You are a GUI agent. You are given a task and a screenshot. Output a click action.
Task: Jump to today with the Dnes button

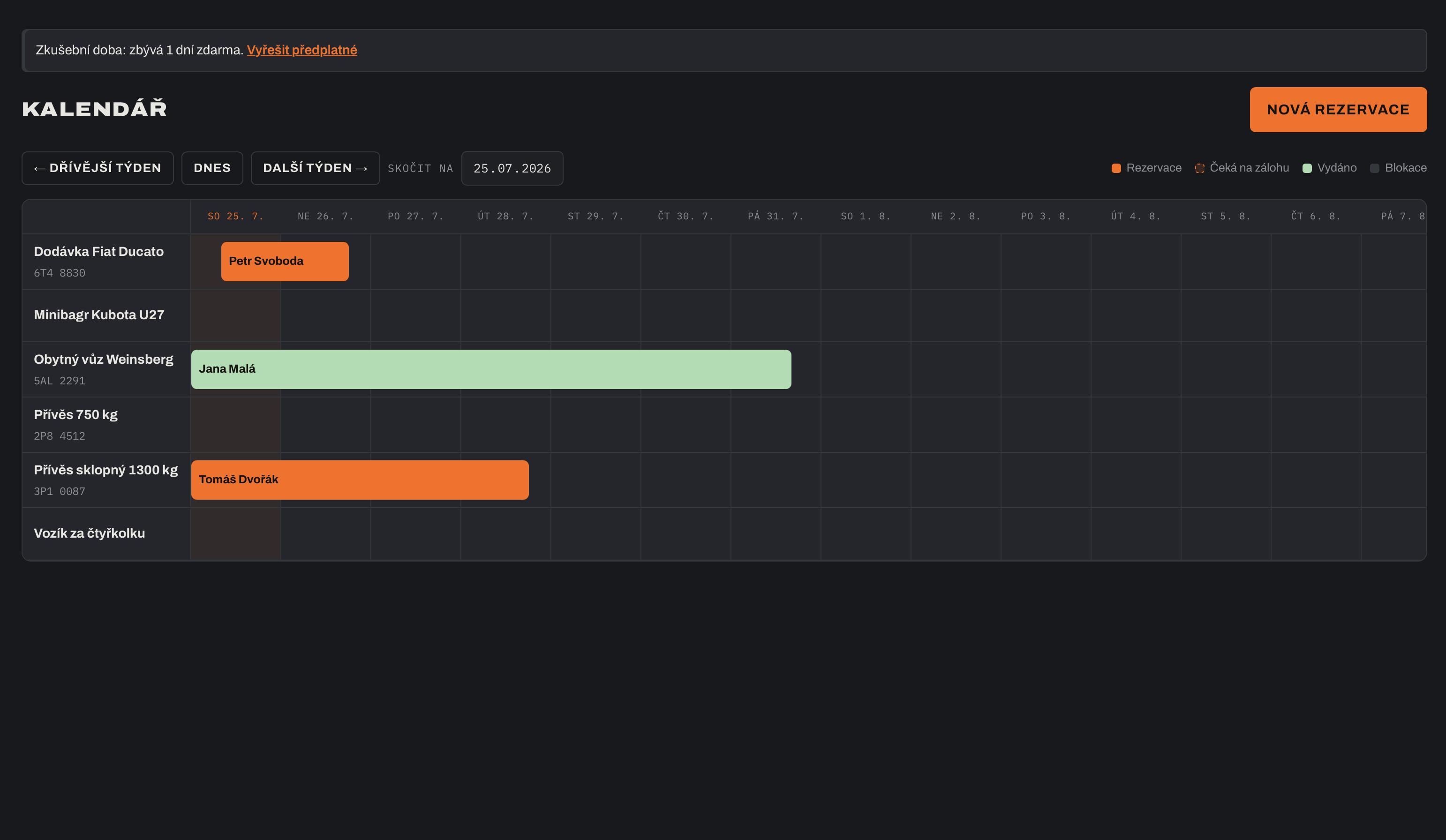point(212,168)
